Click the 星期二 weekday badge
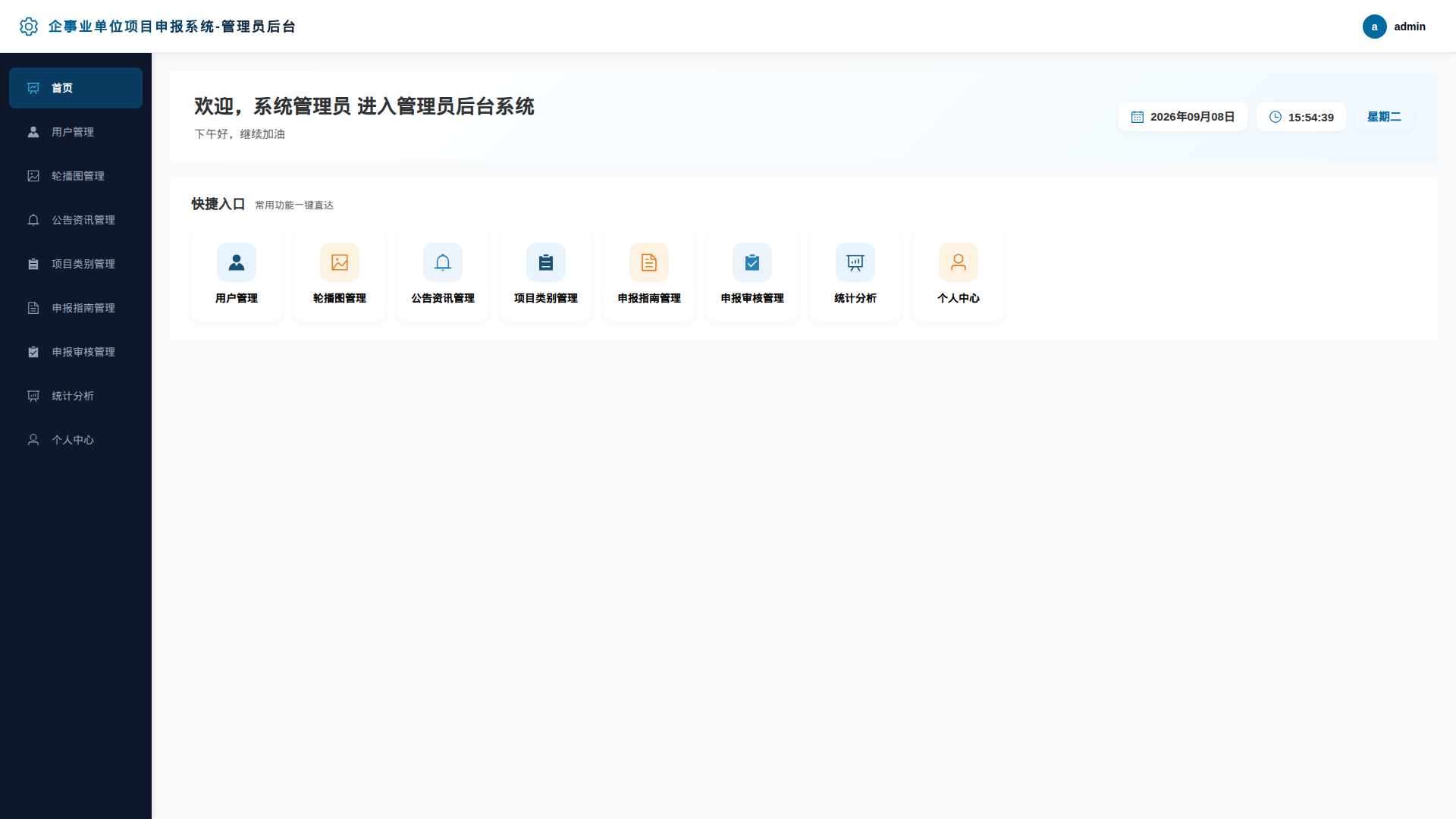This screenshot has width=1456, height=819. point(1384,117)
